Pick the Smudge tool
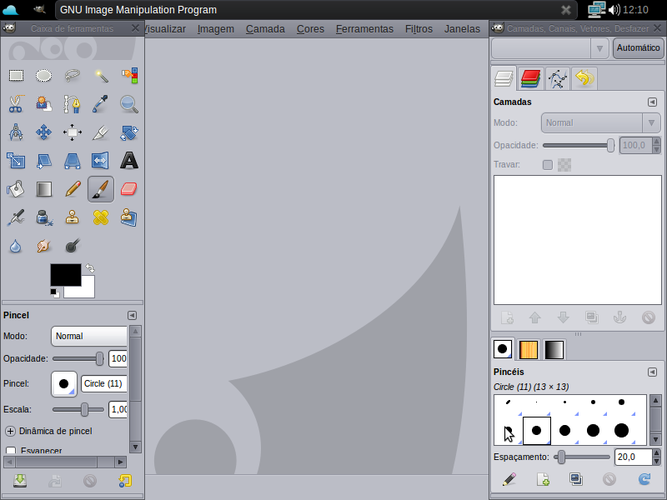Screen dimensions: 667x500 point(44,246)
